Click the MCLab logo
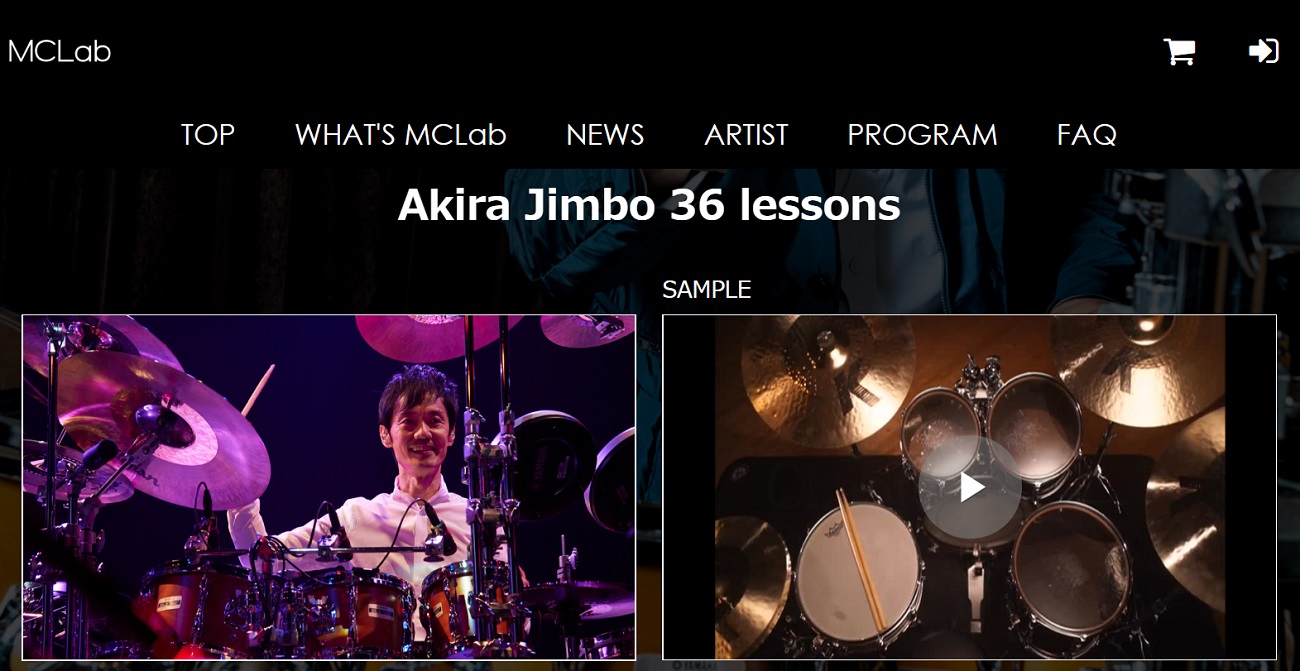1300x671 pixels. point(59,52)
